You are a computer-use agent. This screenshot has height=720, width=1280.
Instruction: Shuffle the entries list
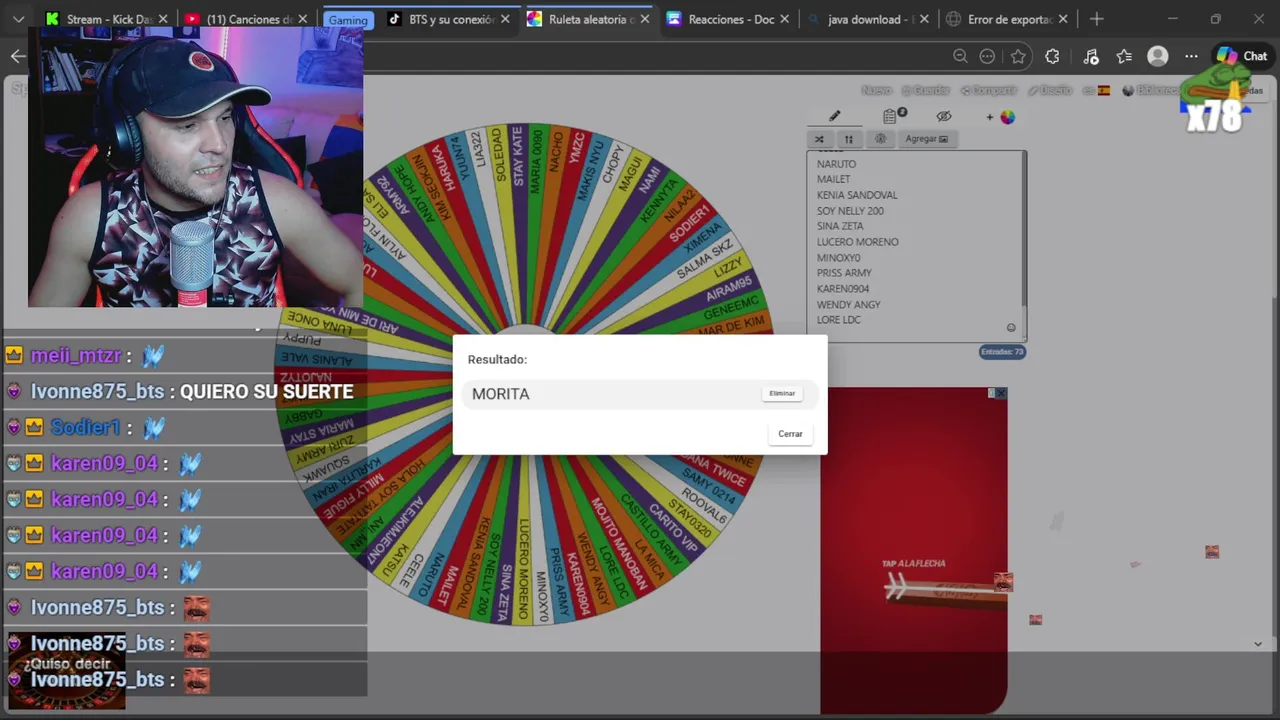pos(819,139)
